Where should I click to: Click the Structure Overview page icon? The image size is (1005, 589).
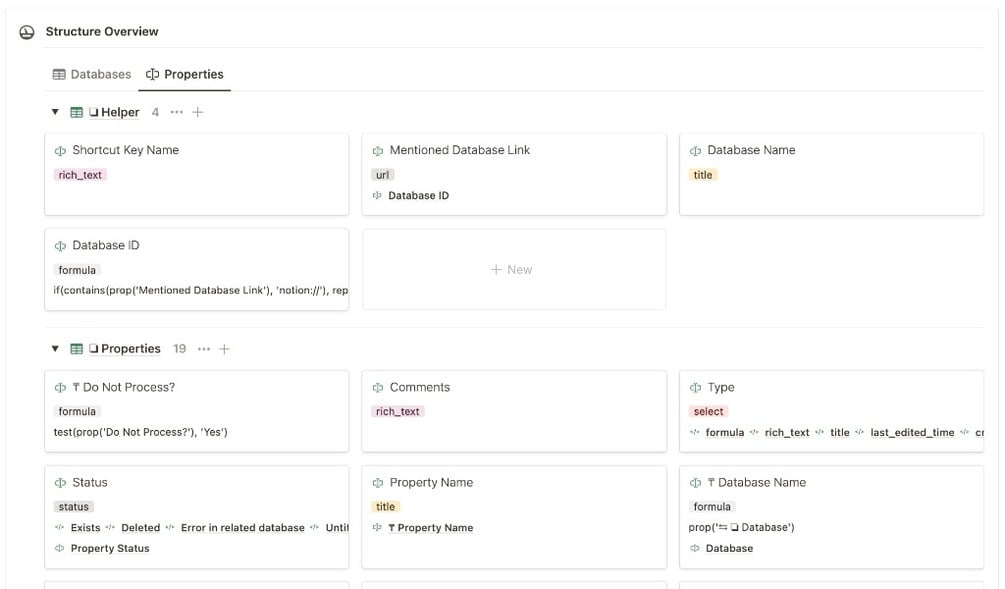coord(27,32)
